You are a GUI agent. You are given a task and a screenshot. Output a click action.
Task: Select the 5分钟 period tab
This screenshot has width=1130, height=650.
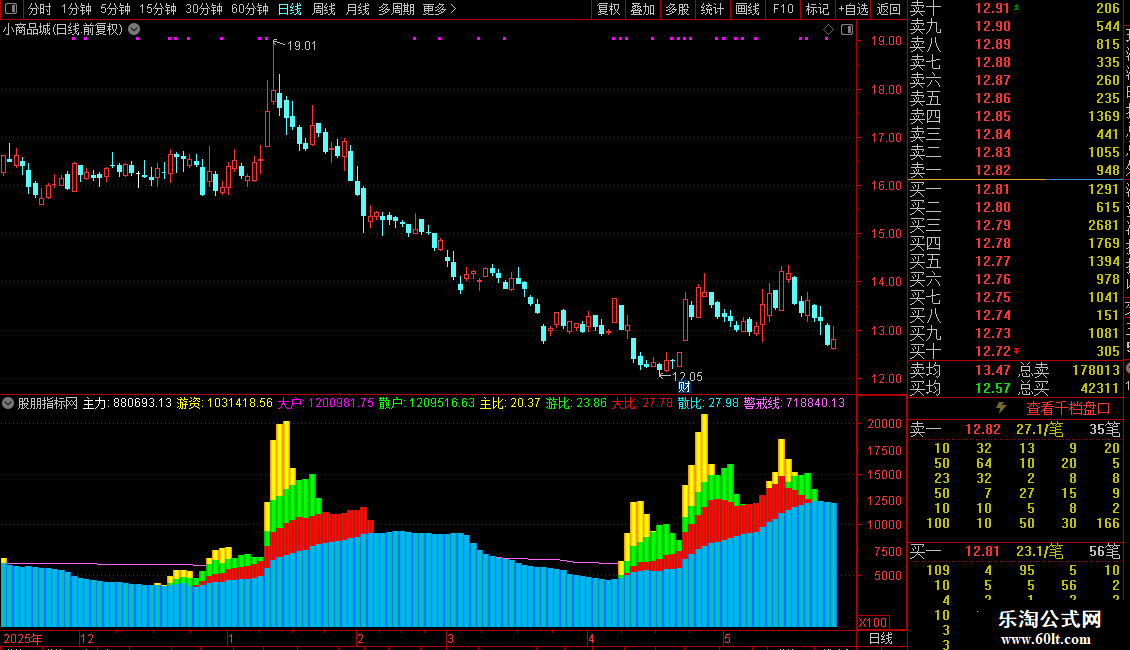pyautogui.click(x=115, y=9)
